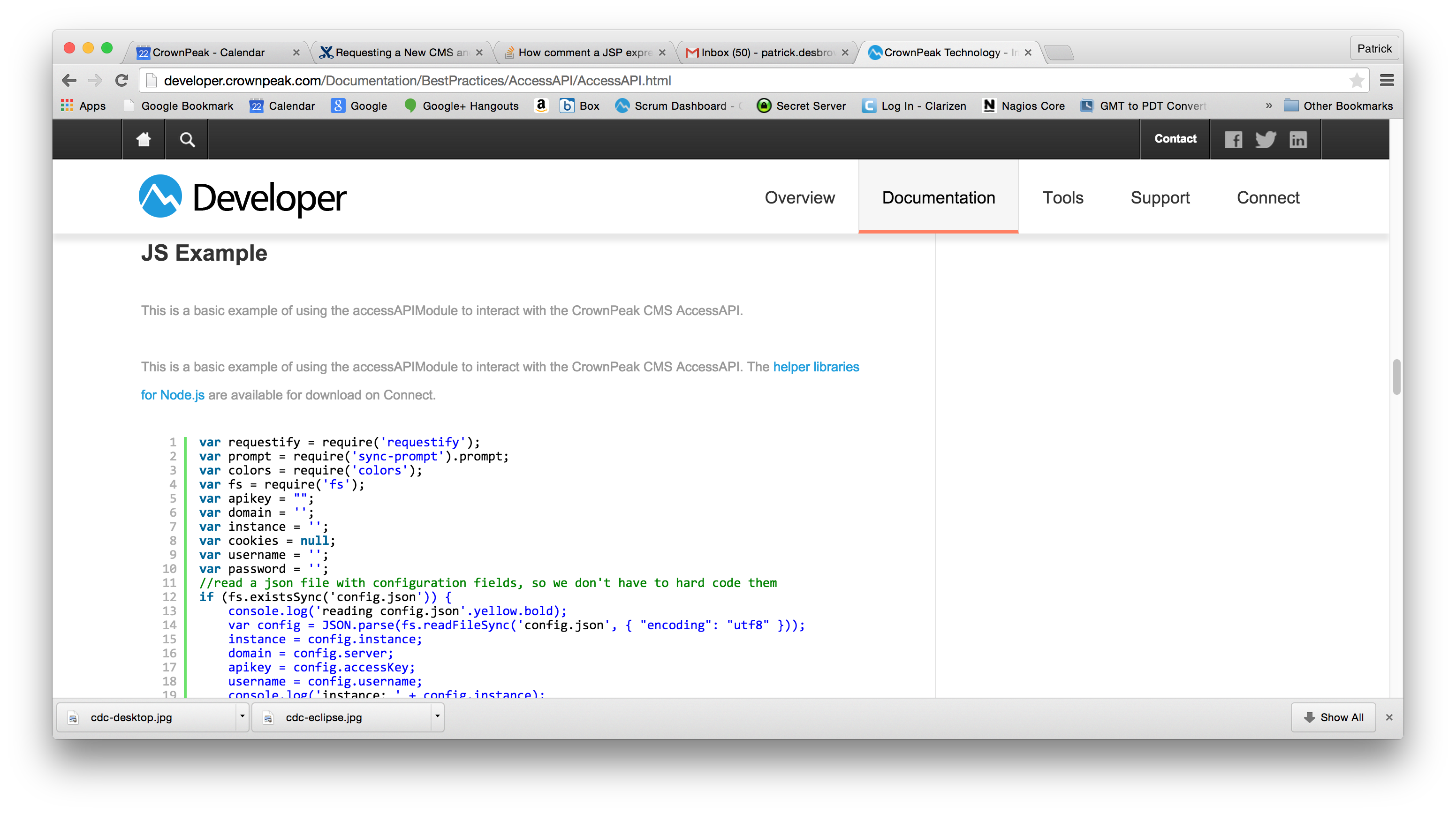The width and height of the screenshot is (1456, 814).
Task: Open the site search magnifier icon
Action: [187, 139]
